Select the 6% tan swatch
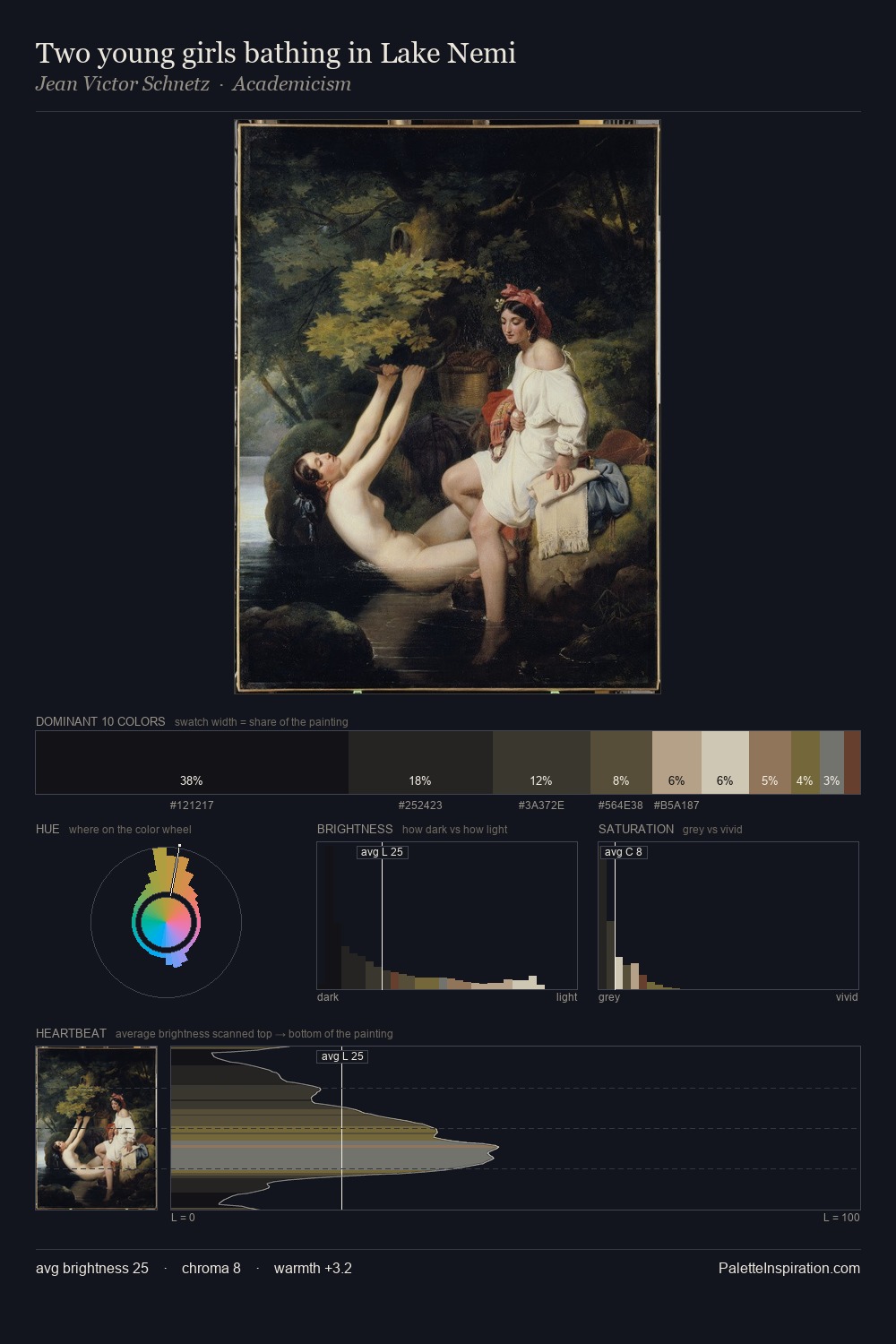Image resolution: width=896 pixels, height=1344 pixels. (x=676, y=762)
